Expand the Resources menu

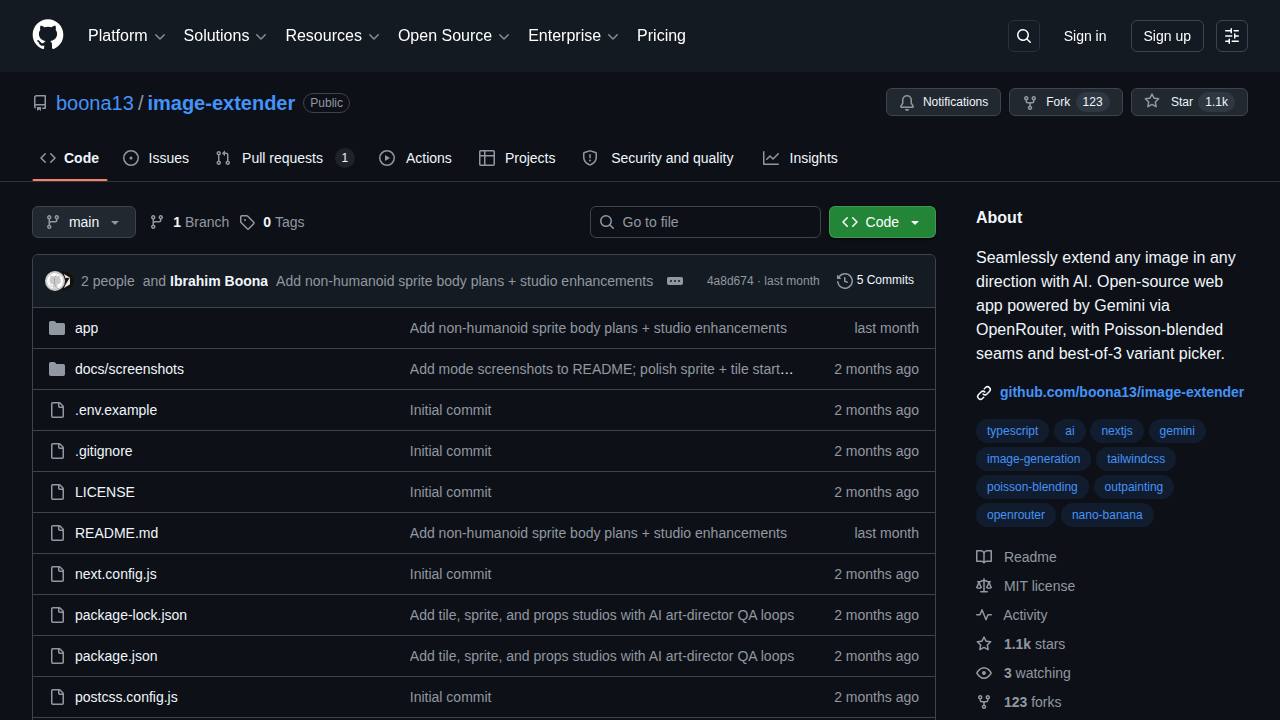click(332, 35)
